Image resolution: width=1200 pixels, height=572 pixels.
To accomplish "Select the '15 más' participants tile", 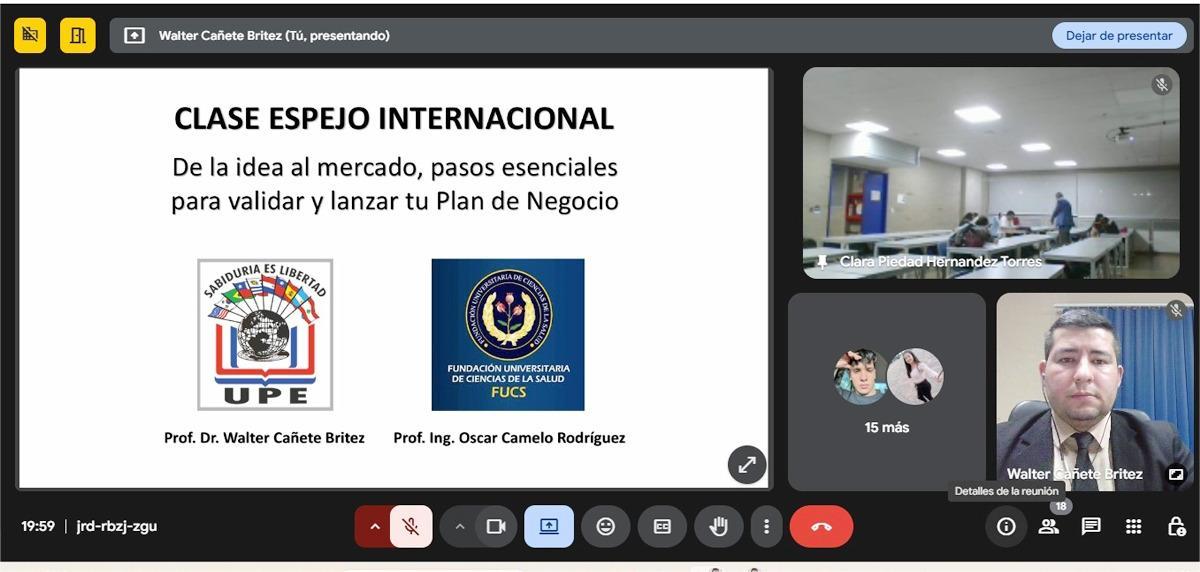I will click(887, 391).
